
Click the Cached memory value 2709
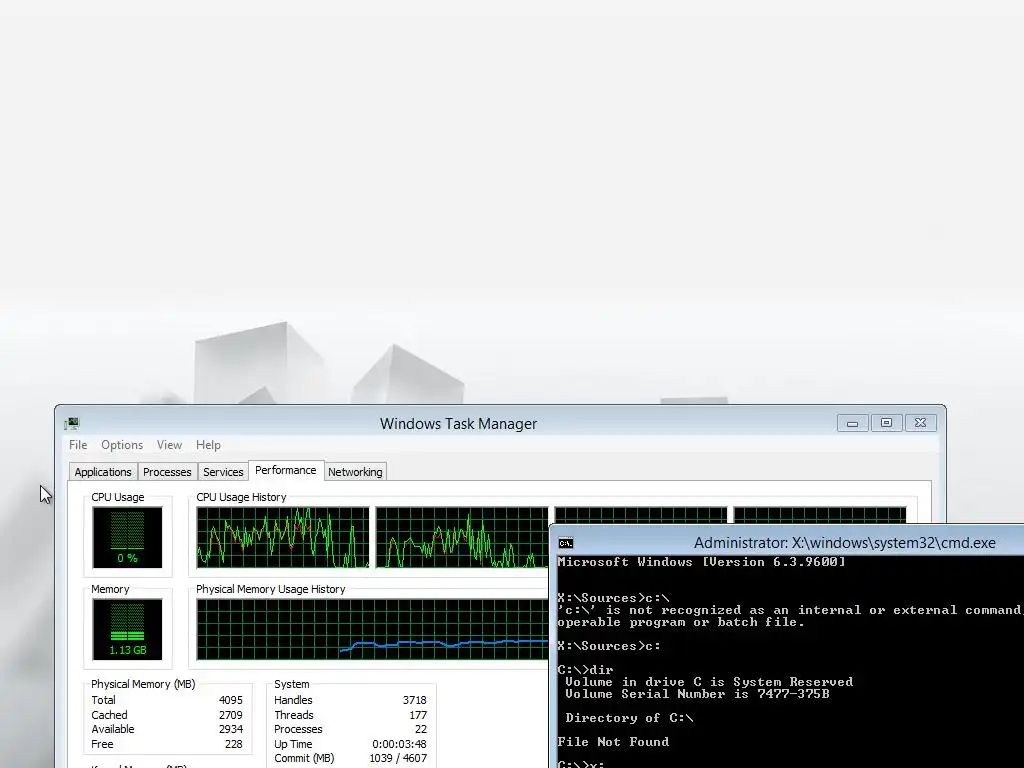coord(231,715)
